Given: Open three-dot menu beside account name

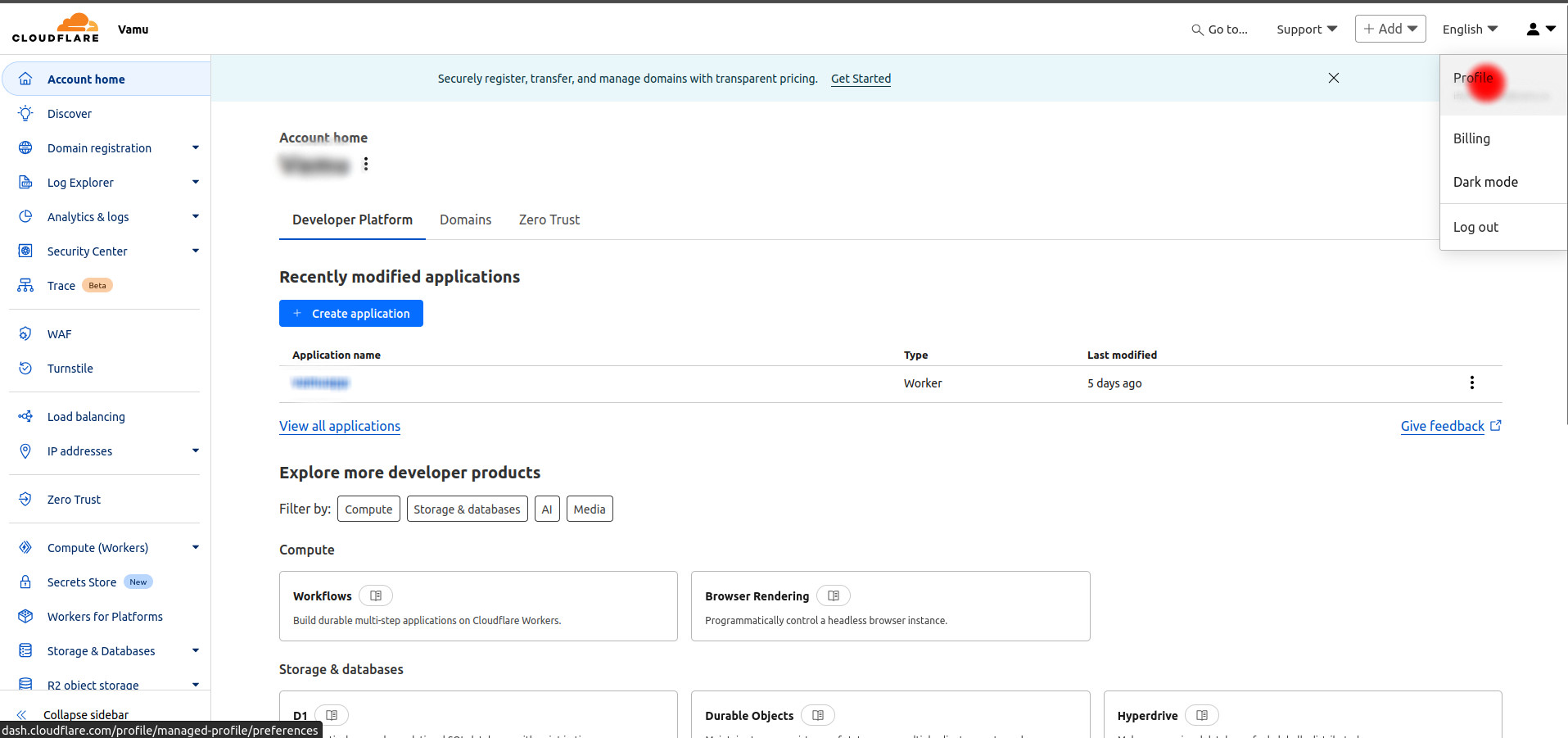Looking at the screenshot, I should tap(366, 164).
